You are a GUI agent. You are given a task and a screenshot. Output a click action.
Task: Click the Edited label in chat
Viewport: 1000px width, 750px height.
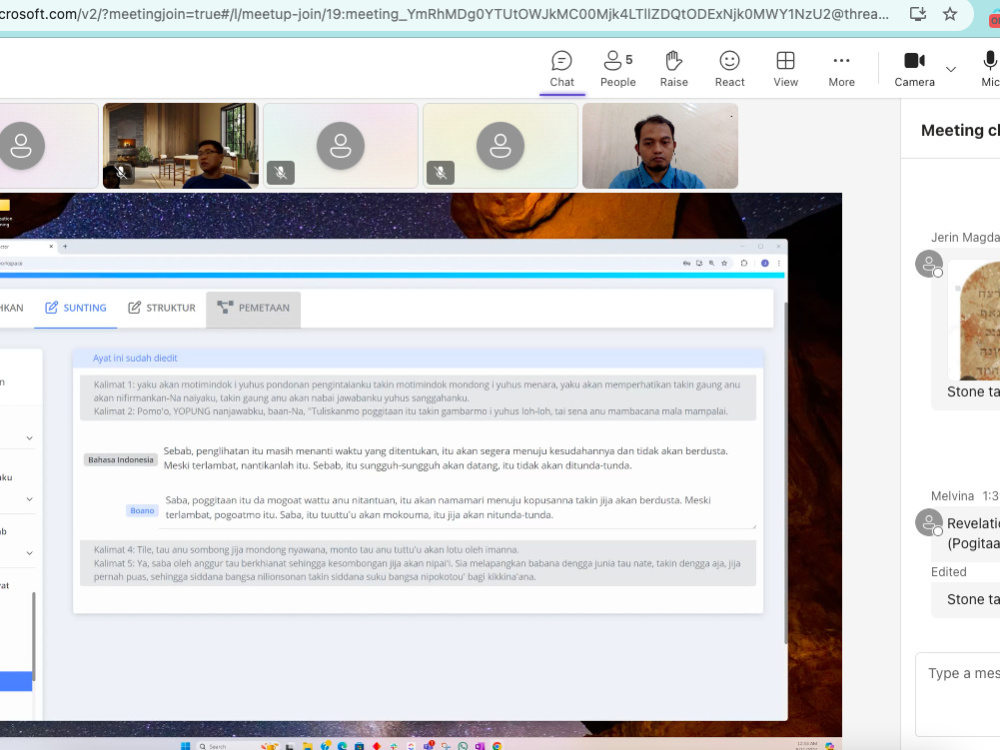948,572
